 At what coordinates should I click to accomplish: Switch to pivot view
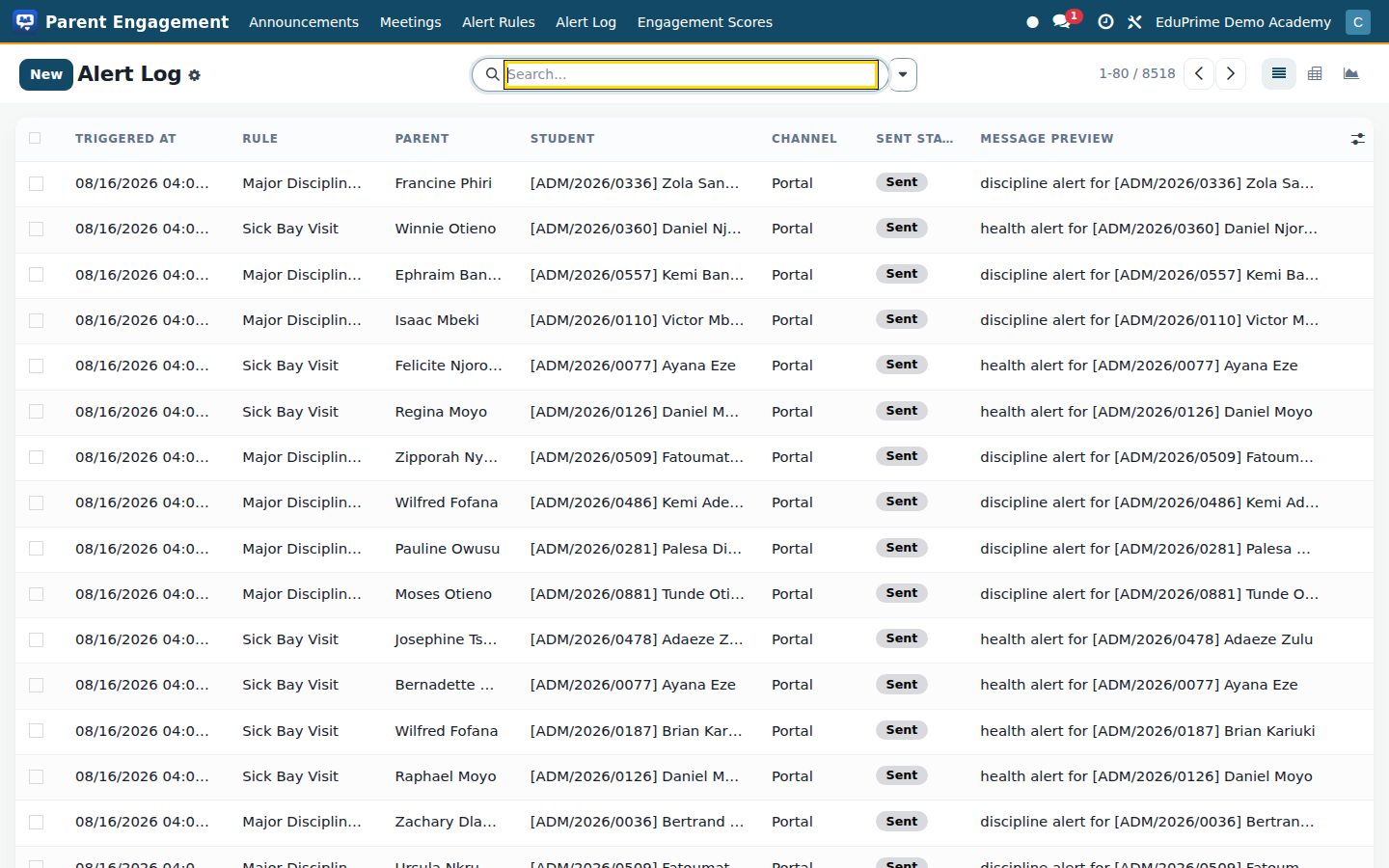pyautogui.click(x=1315, y=73)
